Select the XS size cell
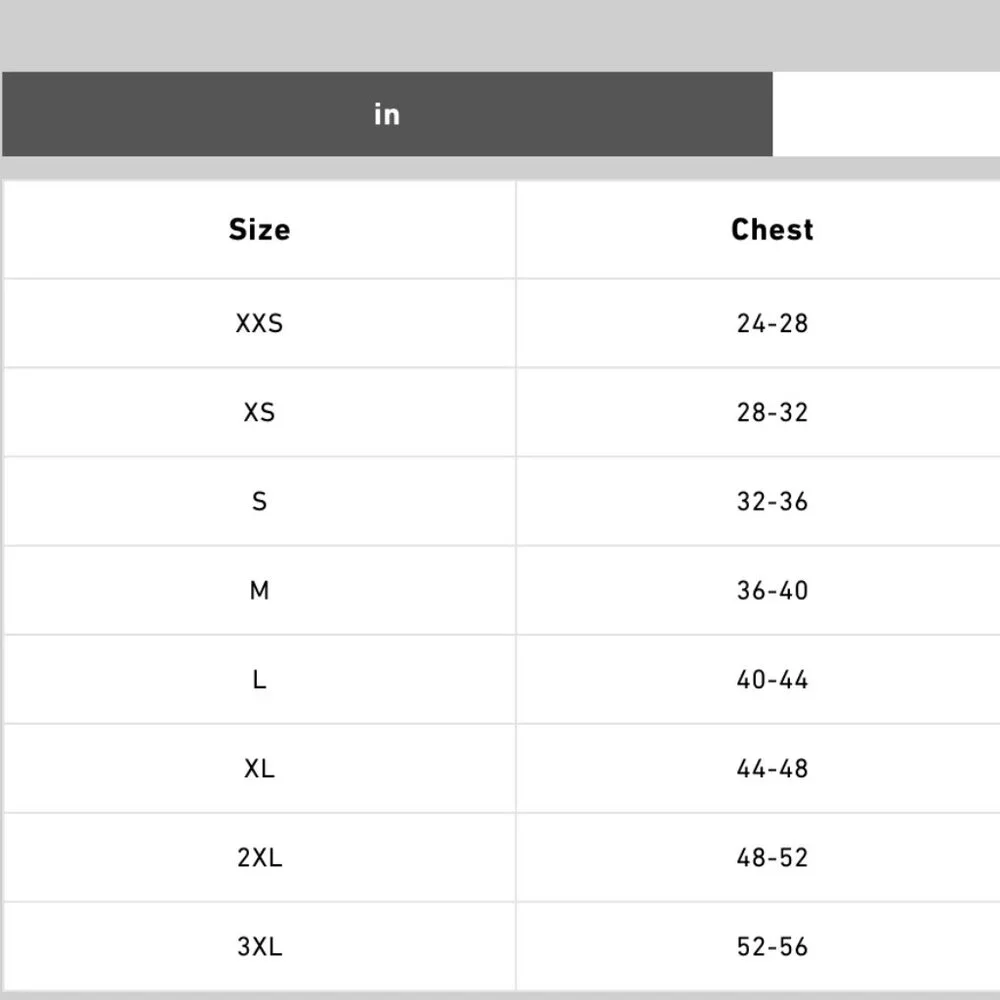 [259, 413]
